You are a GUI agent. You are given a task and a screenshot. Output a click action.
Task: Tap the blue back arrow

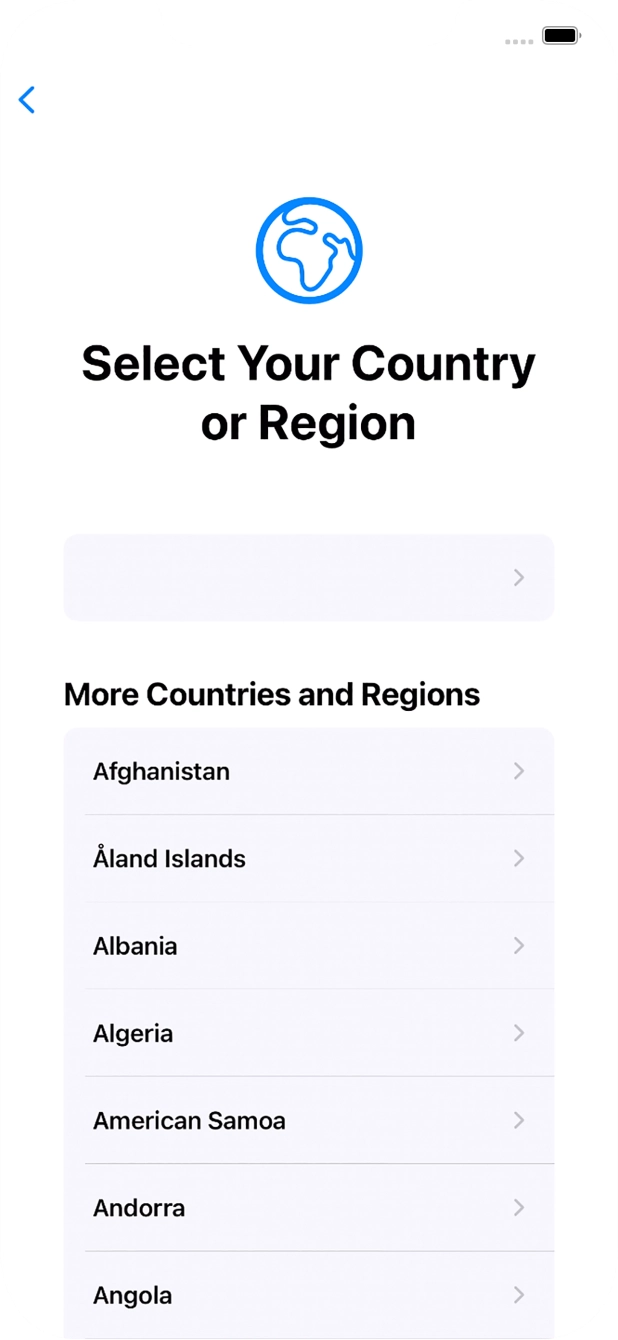click(26, 100)
